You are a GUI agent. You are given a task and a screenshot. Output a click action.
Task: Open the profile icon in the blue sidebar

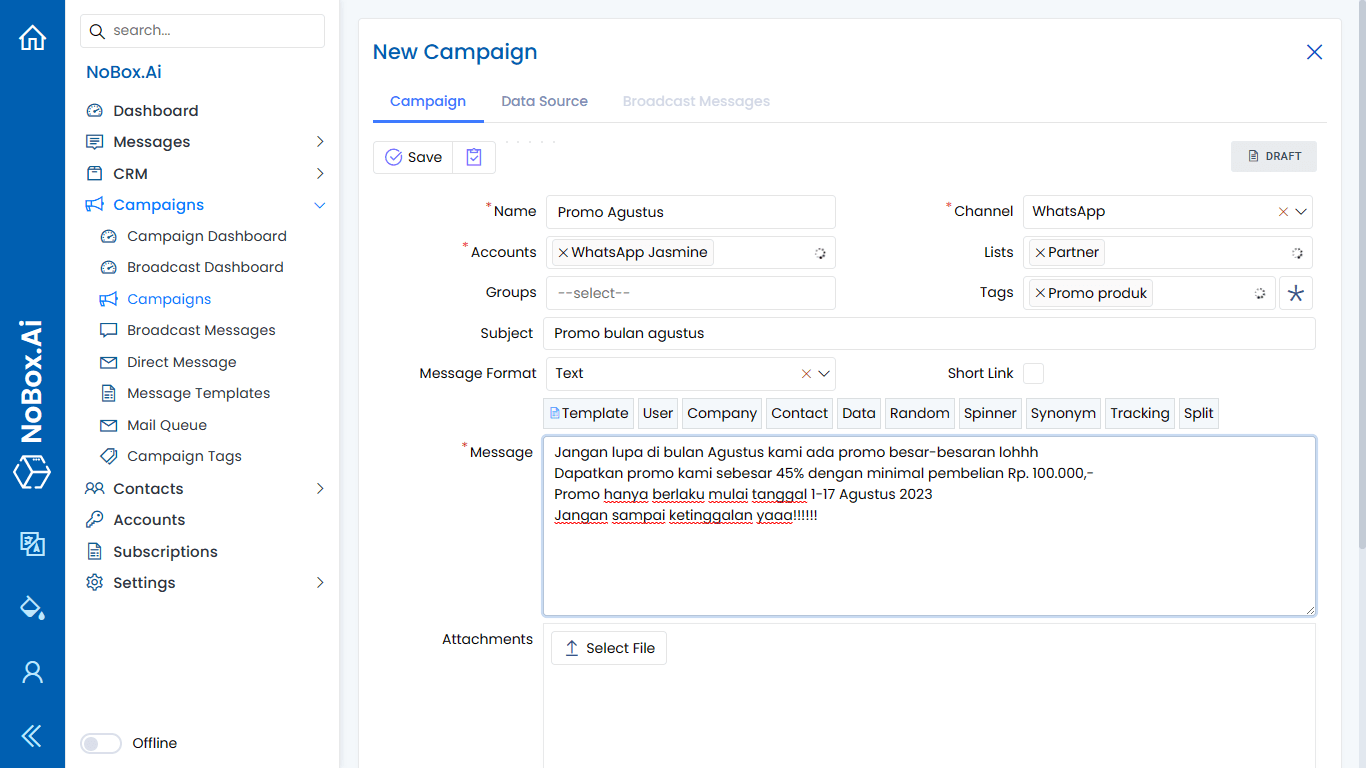pyautogui.click(x=32, y=672)
